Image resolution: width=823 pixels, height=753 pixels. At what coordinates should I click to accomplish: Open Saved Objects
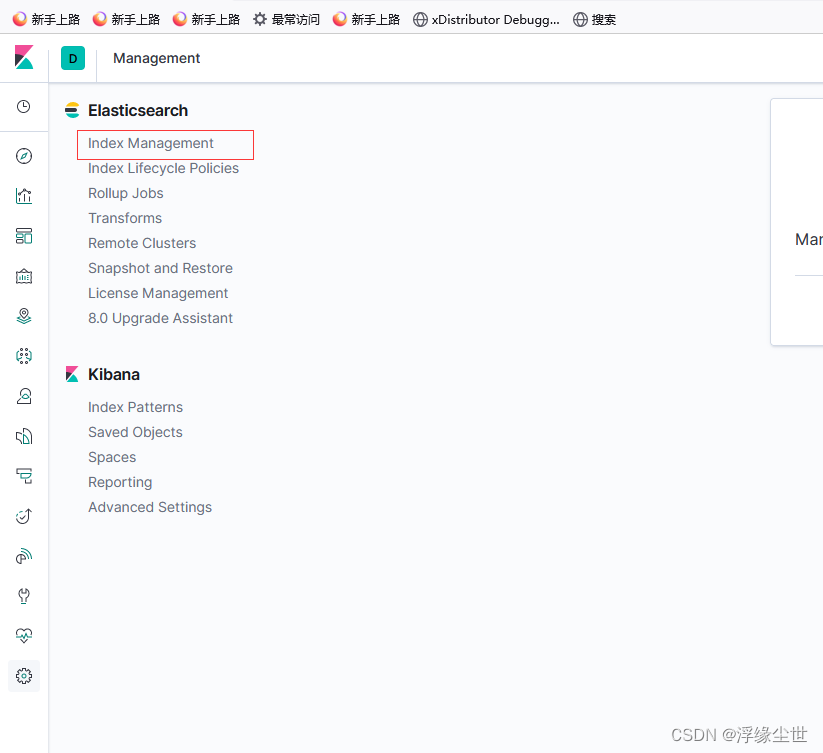[135, 432]
